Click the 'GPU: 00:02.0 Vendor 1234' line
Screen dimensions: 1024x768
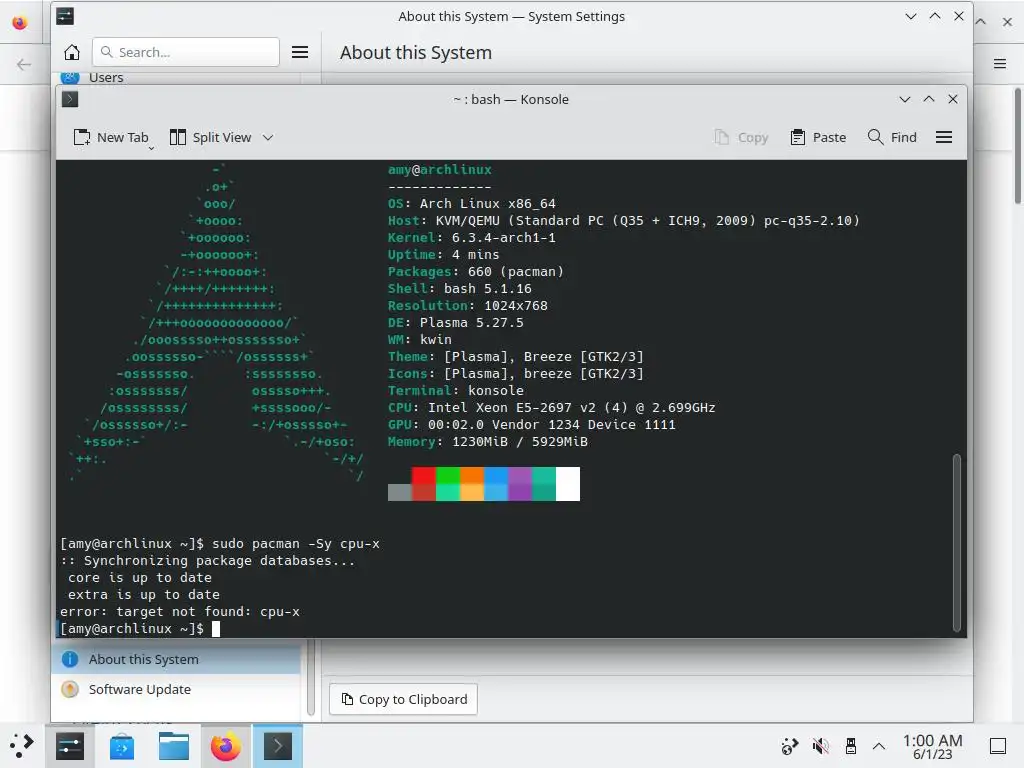coord(532,424)
